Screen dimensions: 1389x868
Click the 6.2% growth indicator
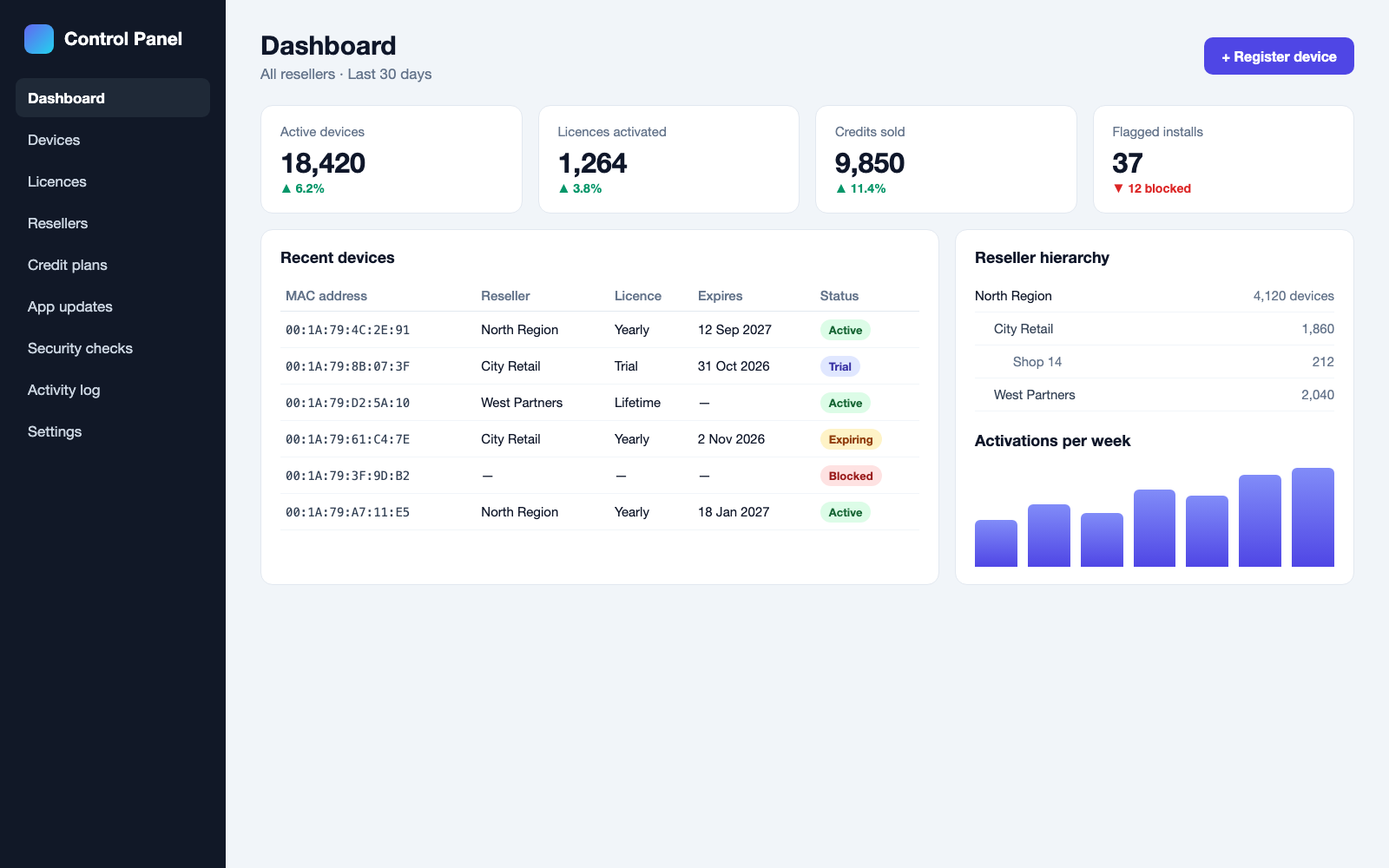tap(303, 188)
